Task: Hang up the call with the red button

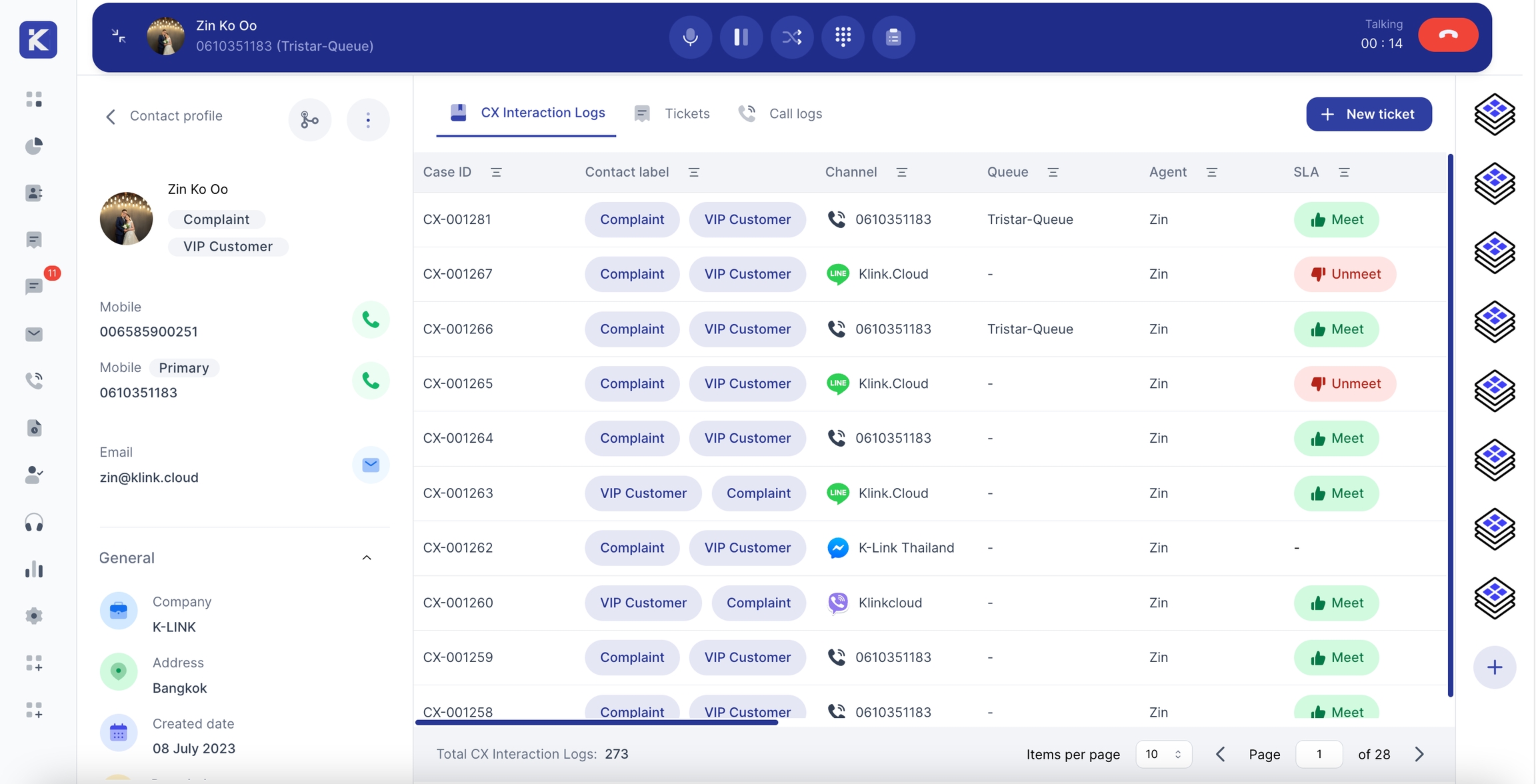Action: 1447,35
